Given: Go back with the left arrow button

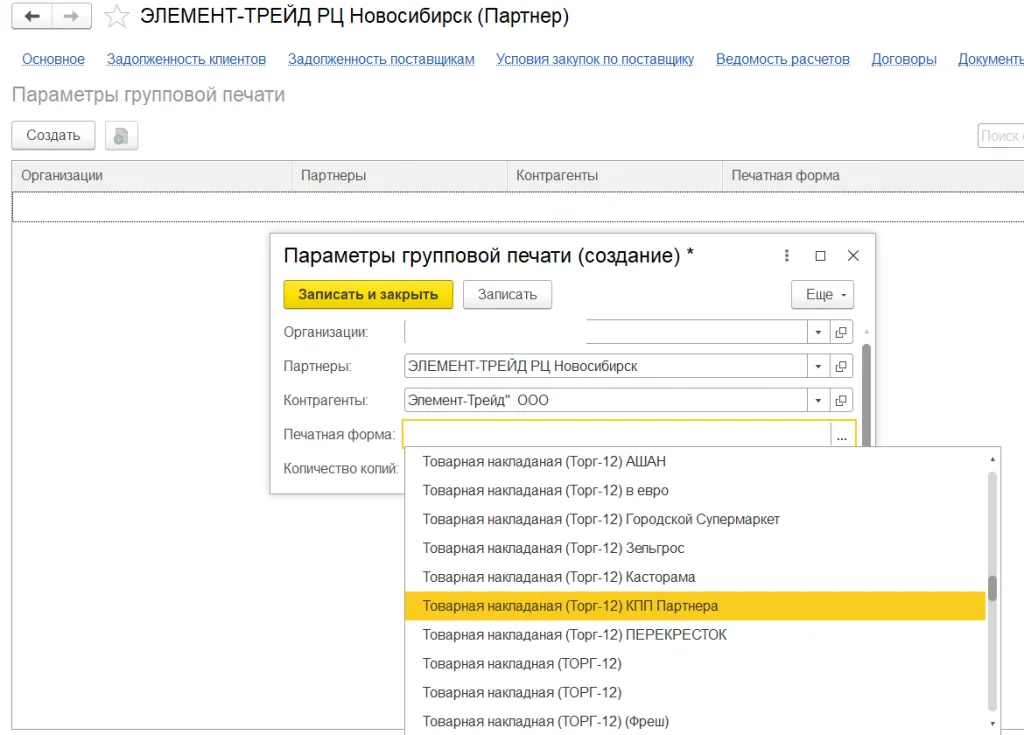Looking at the screenshot, I should coord(32,16).
